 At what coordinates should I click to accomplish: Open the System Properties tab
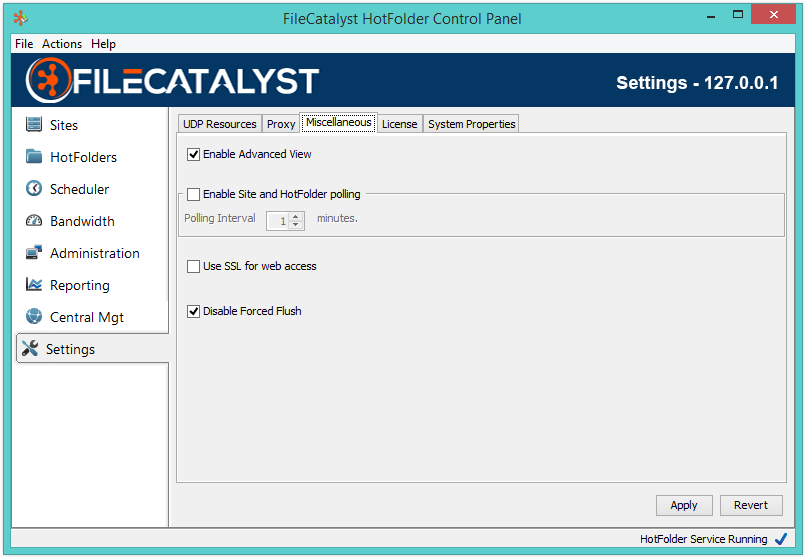(471, 124)
